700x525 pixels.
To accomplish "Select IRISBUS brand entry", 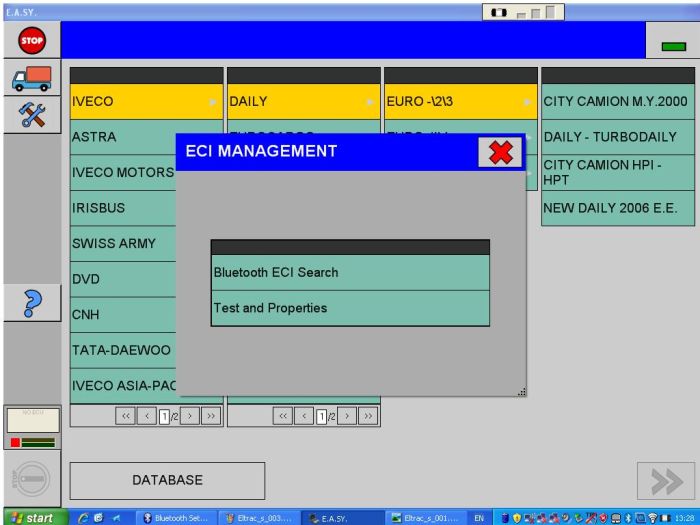I will coord(123,208).
